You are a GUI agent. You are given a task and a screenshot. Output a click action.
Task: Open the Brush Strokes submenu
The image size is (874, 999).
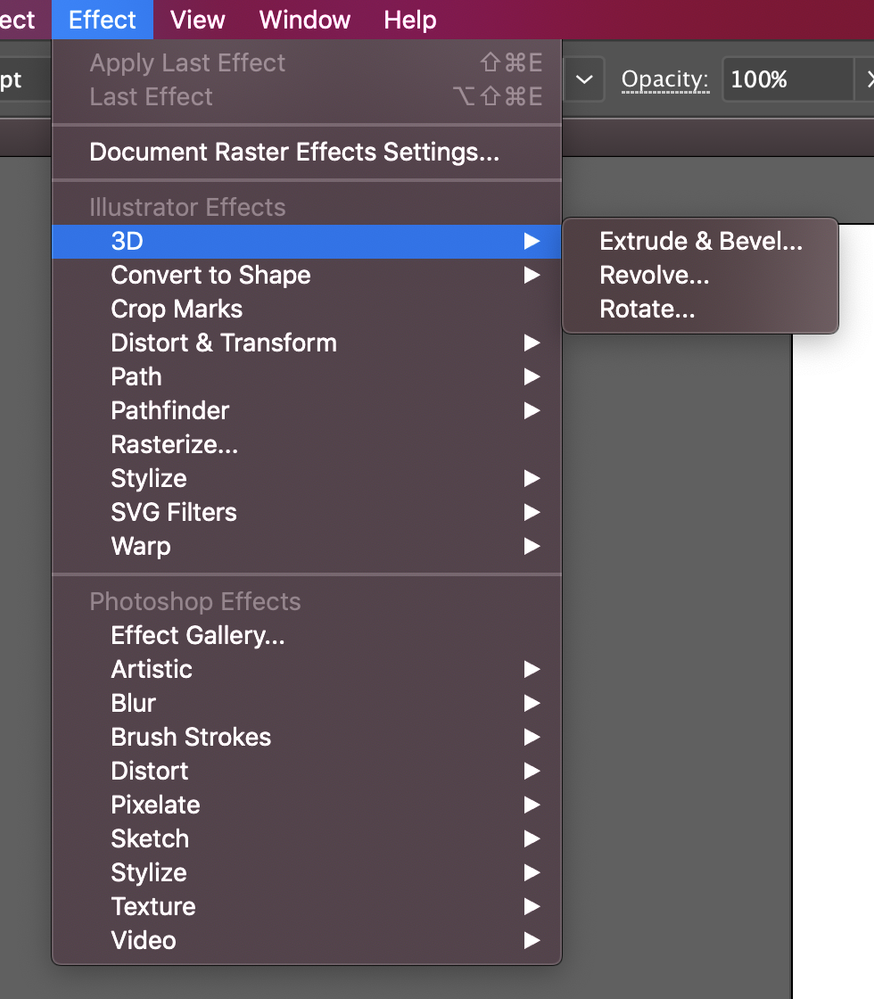[191, 737]
